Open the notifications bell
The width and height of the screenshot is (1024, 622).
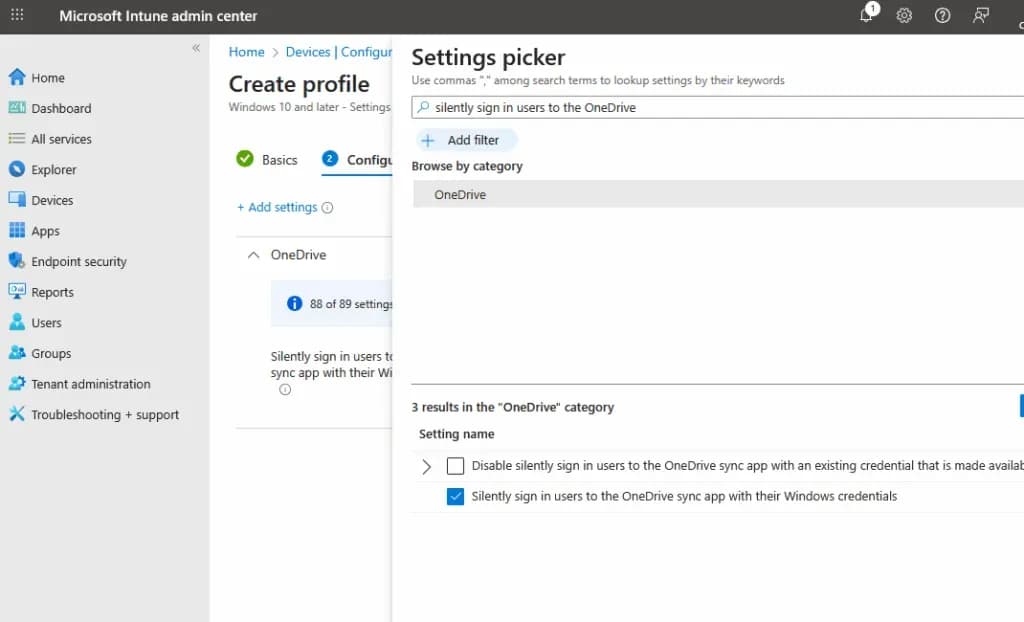tap(866, 16)
